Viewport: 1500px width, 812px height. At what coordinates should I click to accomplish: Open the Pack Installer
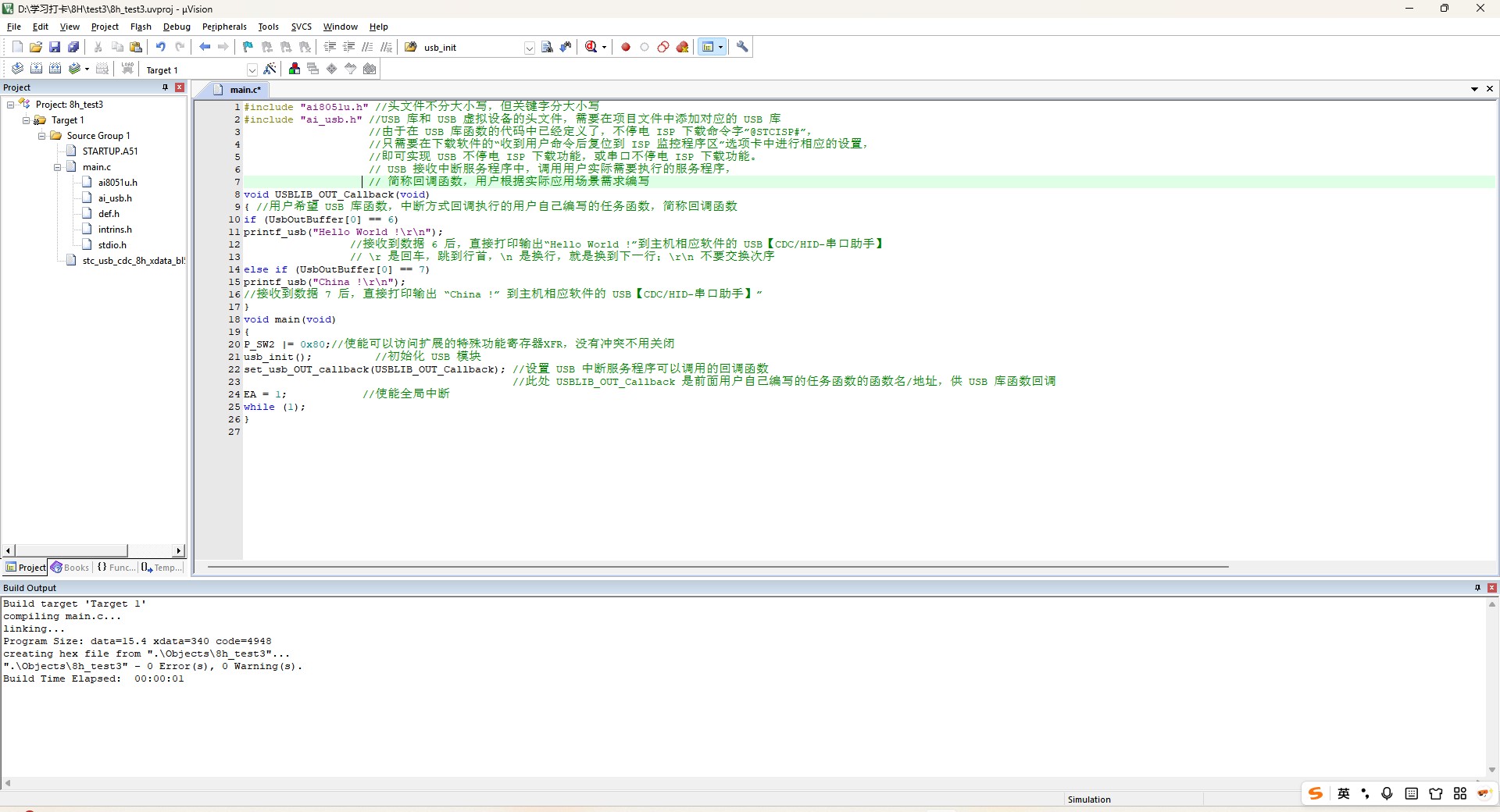[370, 69]
